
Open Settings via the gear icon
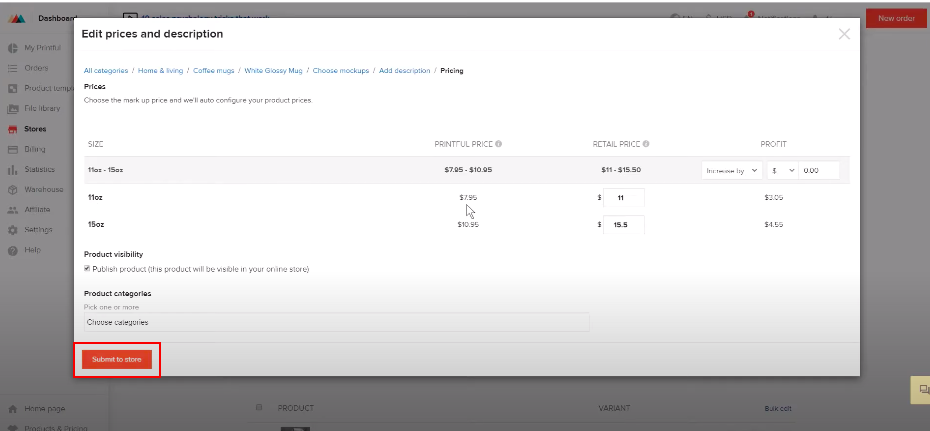pyautogui.click(x=12, y=229)
